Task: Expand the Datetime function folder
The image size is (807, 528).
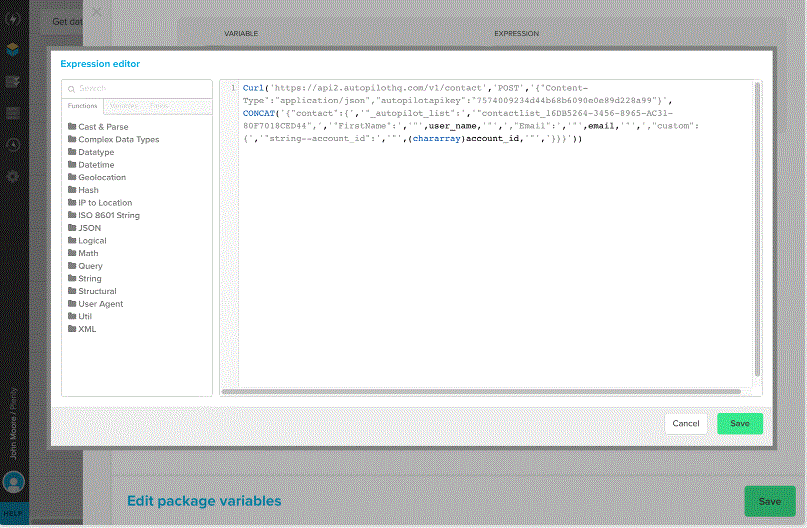Action: click(x=91, y=165)
